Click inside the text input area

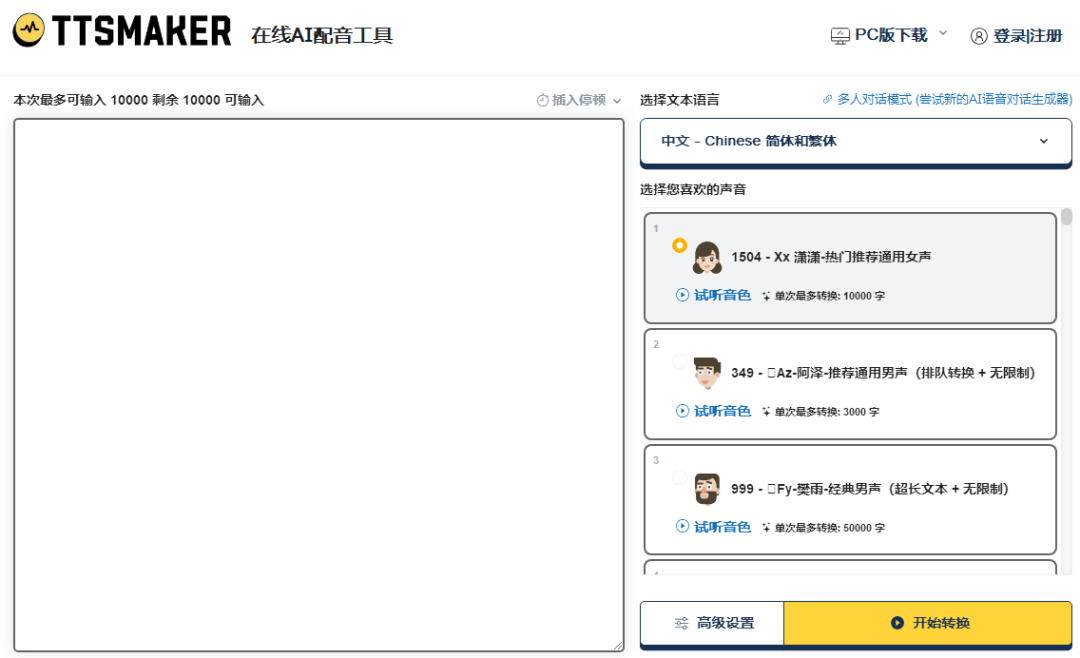coord(318,385)
